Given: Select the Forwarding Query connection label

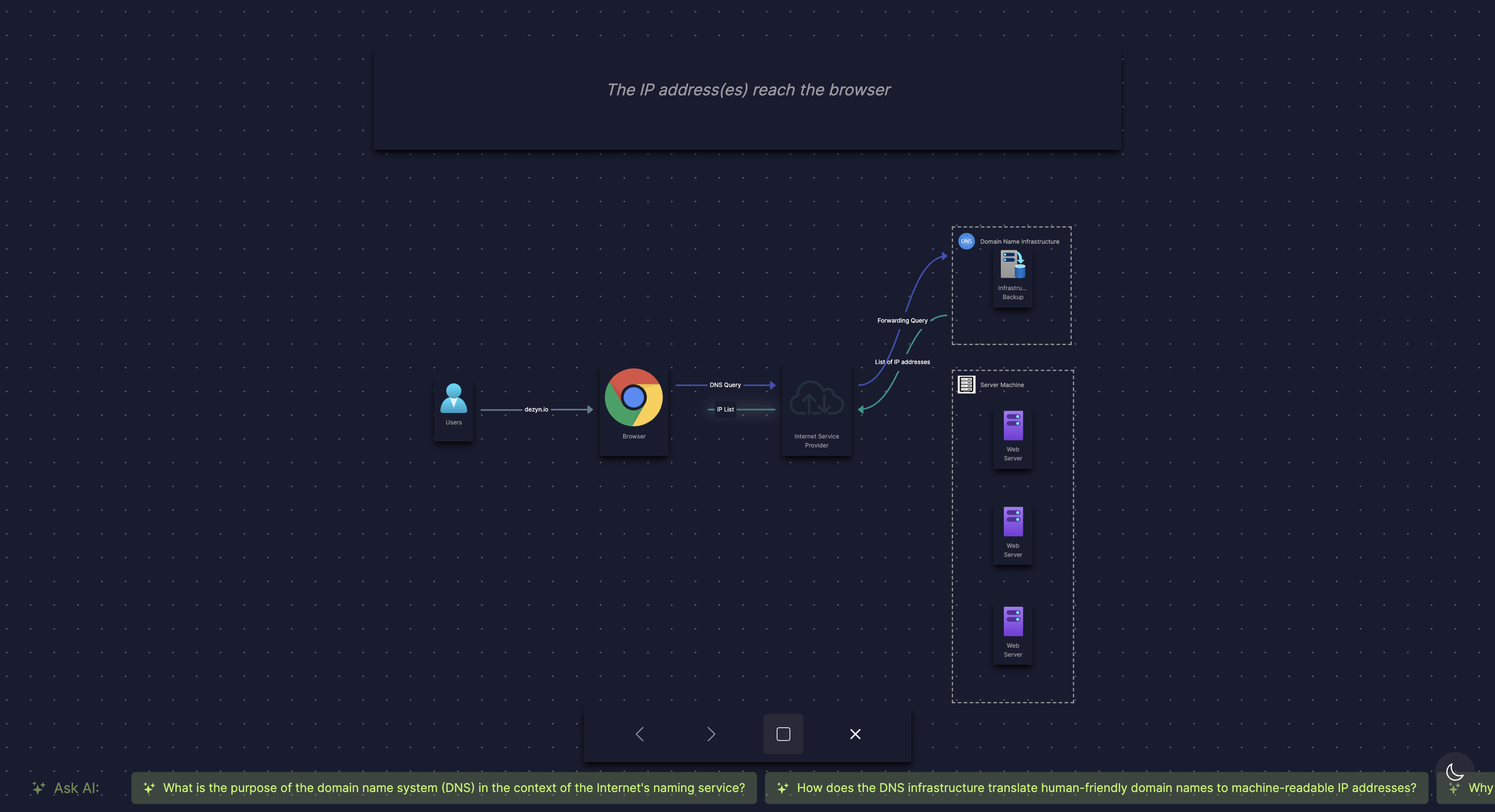Looking at the screenshot, I should (x=902, y=321).
